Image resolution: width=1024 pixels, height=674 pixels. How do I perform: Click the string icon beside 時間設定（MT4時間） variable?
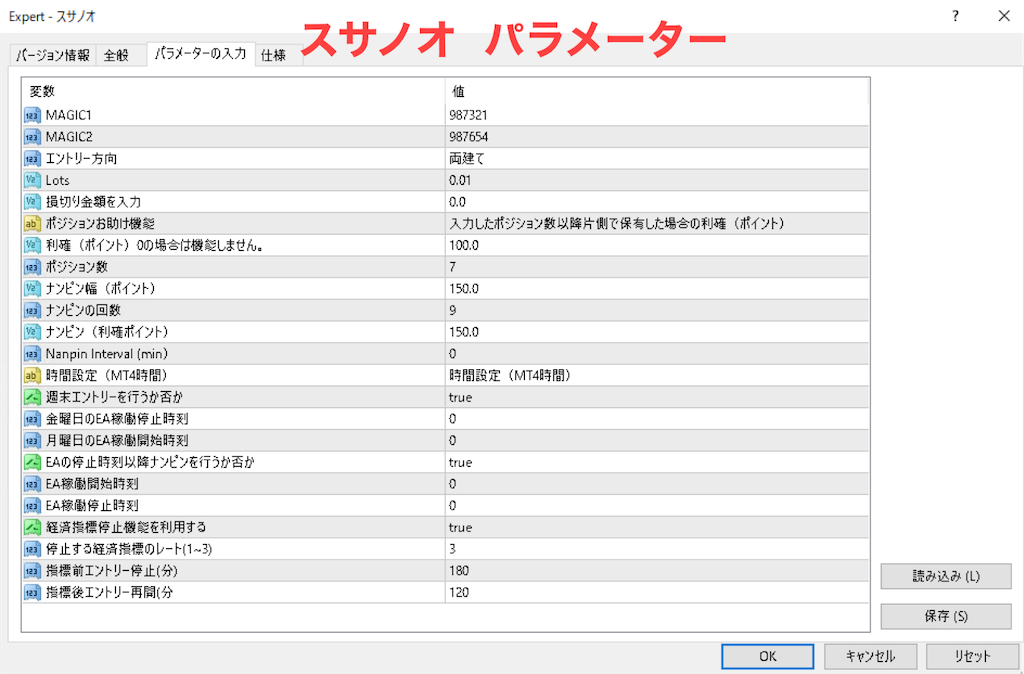click(32, 375)
